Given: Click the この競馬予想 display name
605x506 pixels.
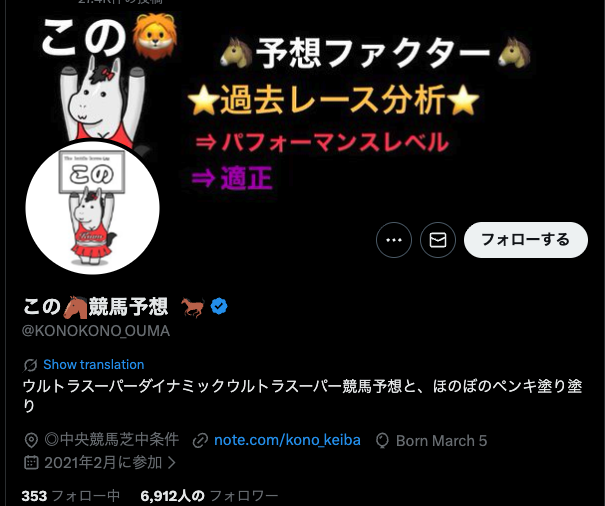Looking at the screenshot, I should (x=95, y=307).
